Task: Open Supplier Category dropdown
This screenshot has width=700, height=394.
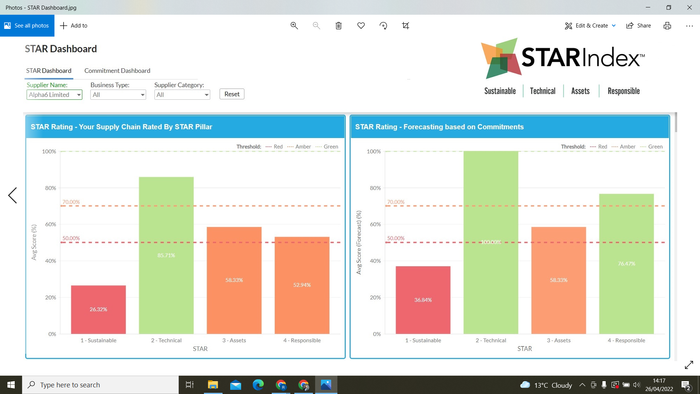Action: (x=182, y=95)
